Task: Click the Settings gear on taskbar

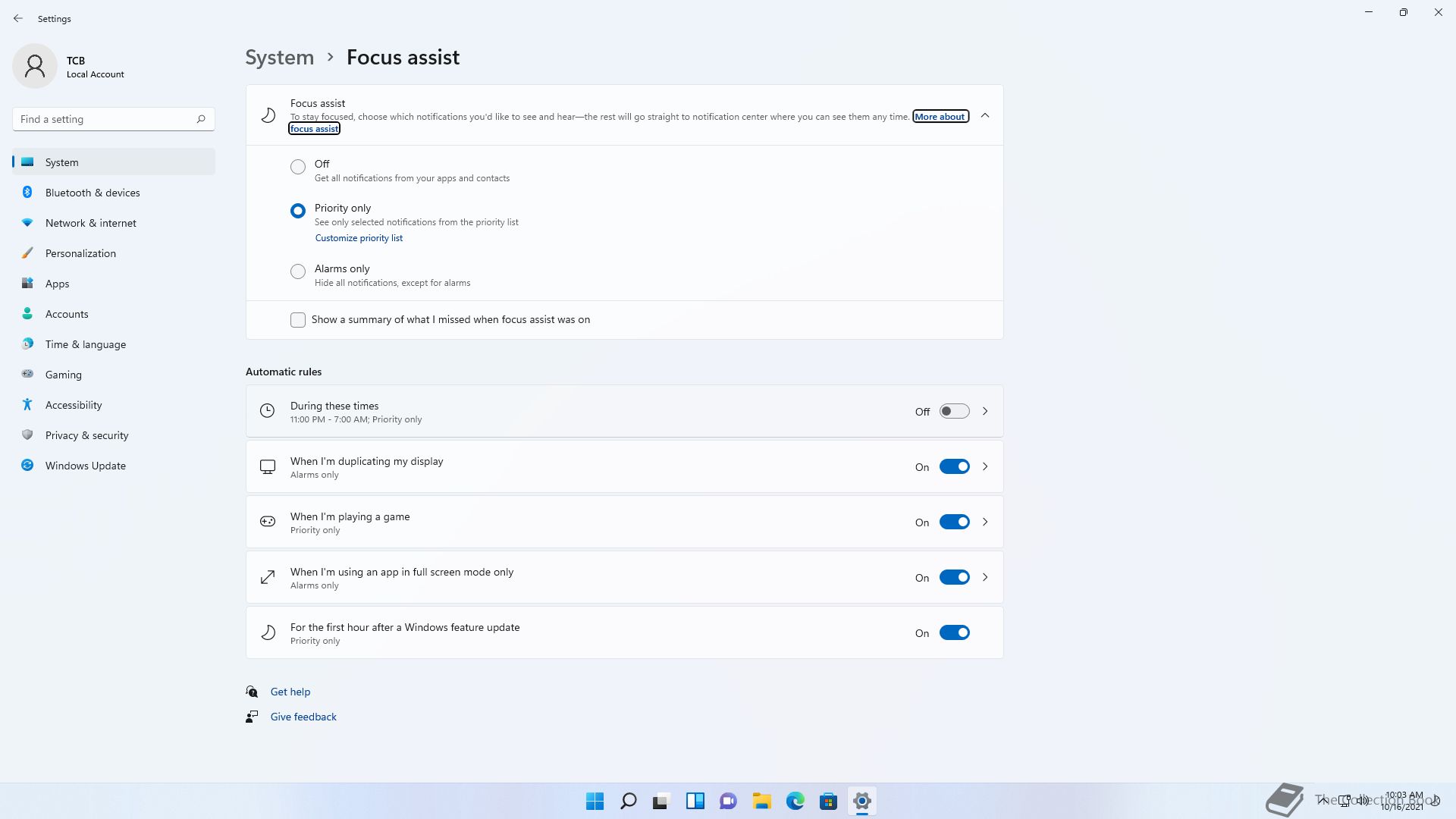Action: 862,801
